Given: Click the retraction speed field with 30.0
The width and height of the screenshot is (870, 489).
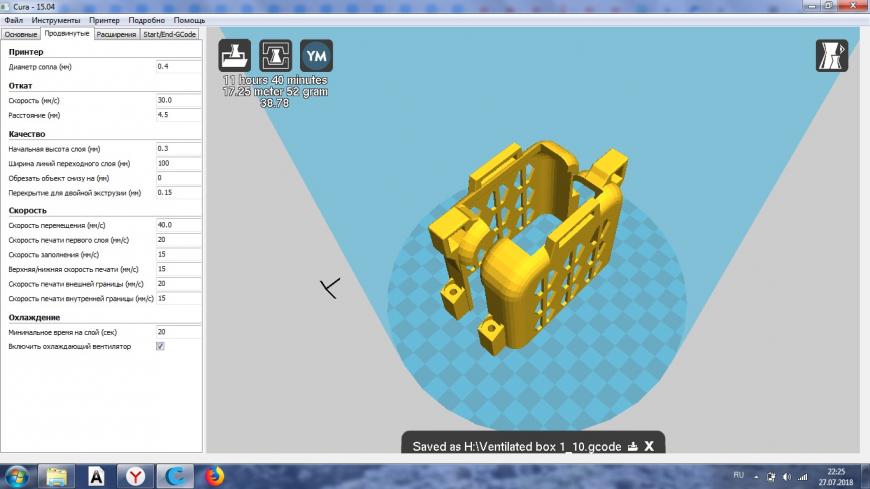Looking at the screenshot, I should click(x=178, y=100).
